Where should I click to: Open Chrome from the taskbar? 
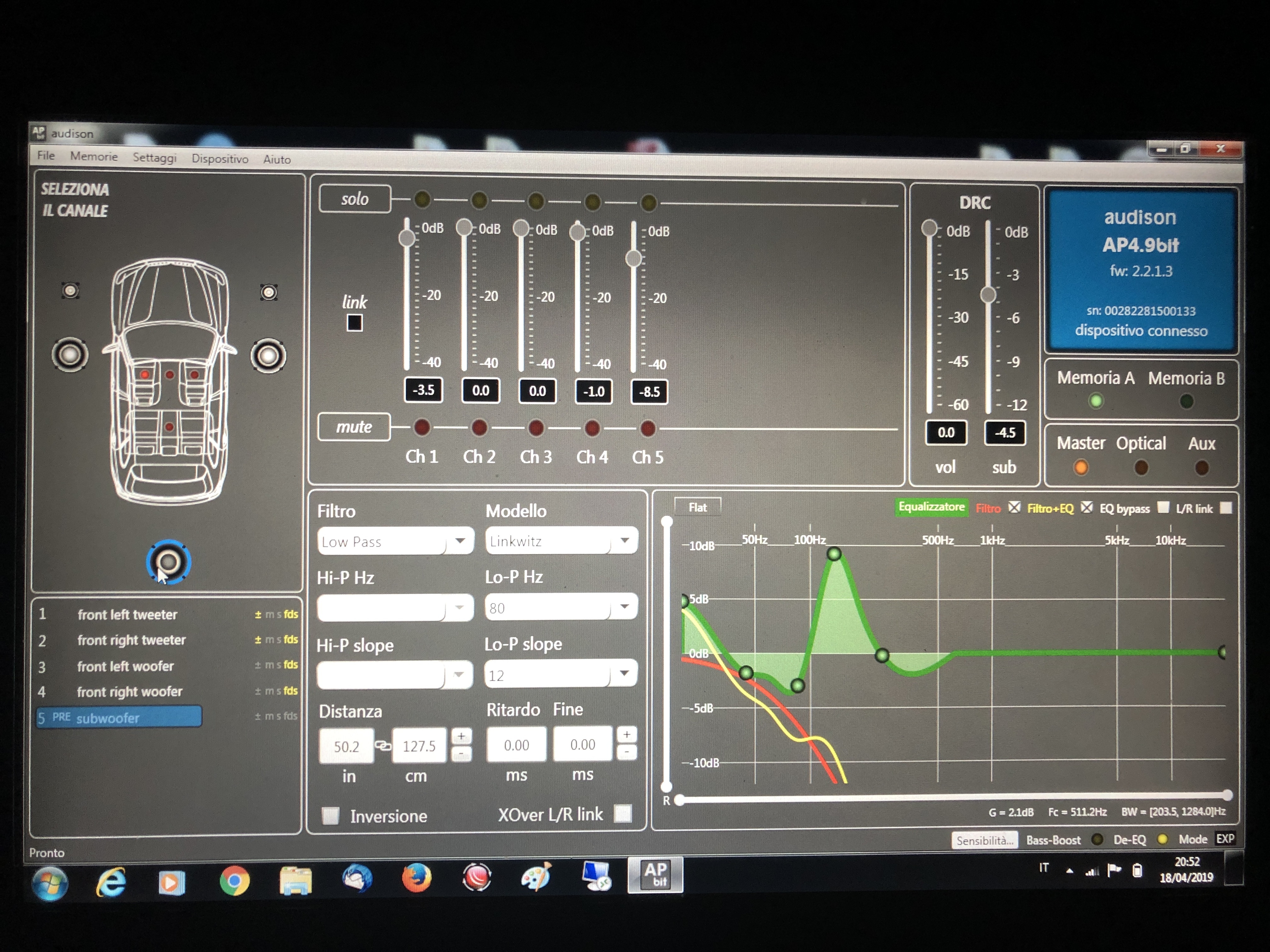pyautogui.click(x=234, y=880)
